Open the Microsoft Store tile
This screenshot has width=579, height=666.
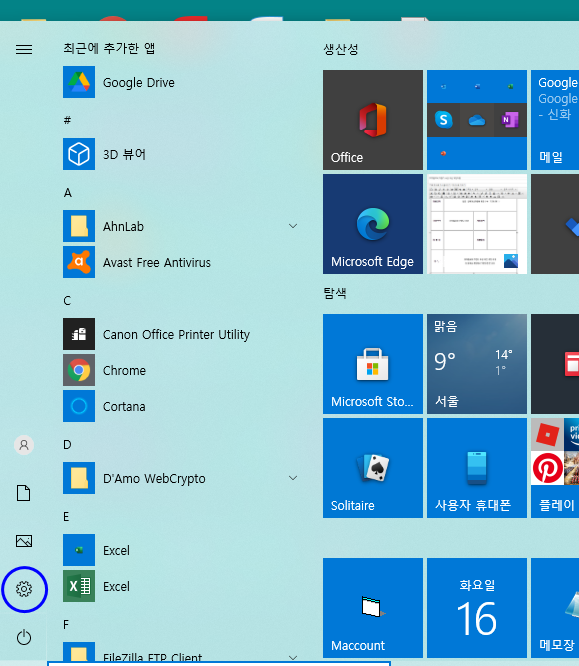(373, 364)
